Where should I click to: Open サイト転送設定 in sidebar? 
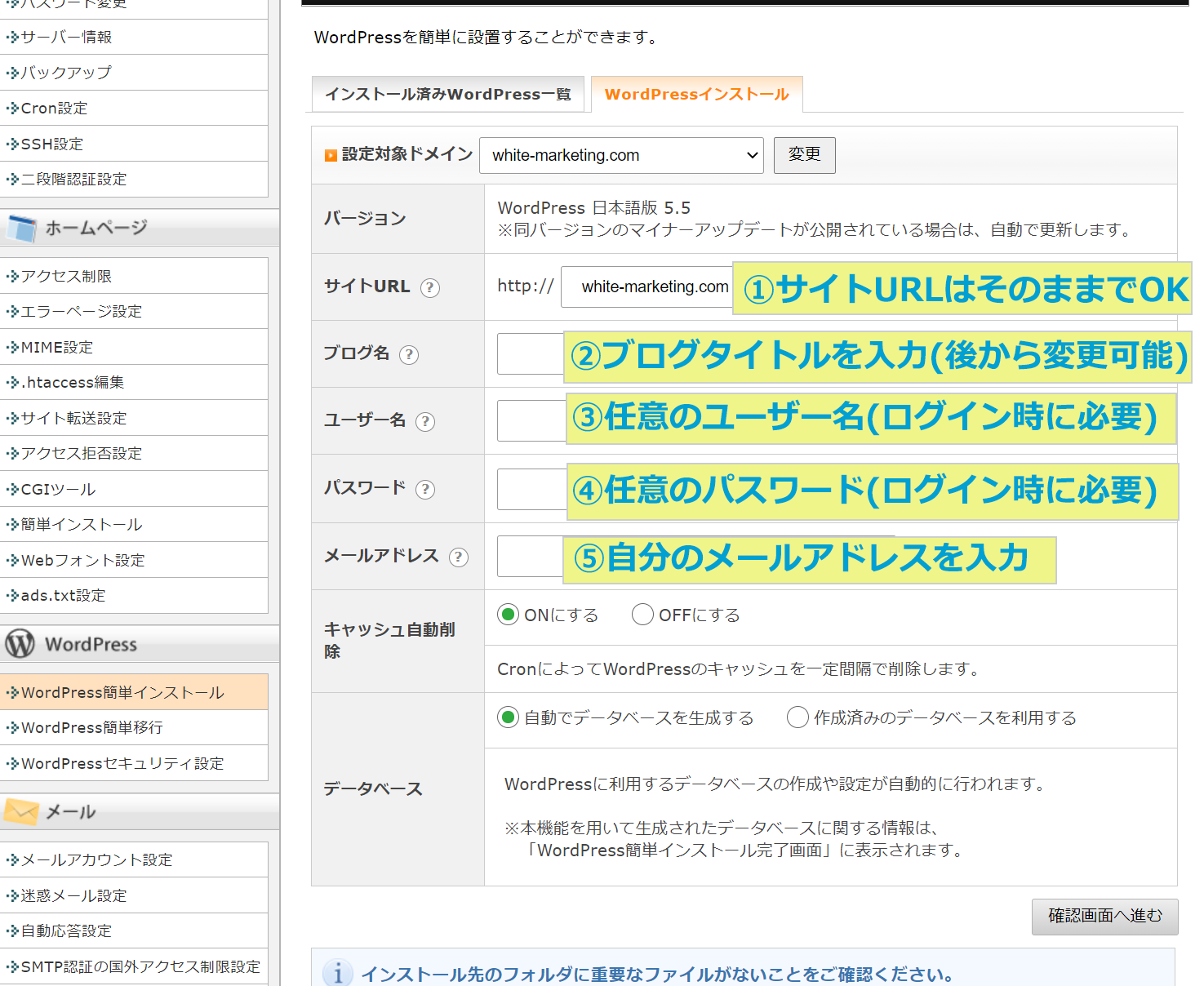[x=134, y=418]
